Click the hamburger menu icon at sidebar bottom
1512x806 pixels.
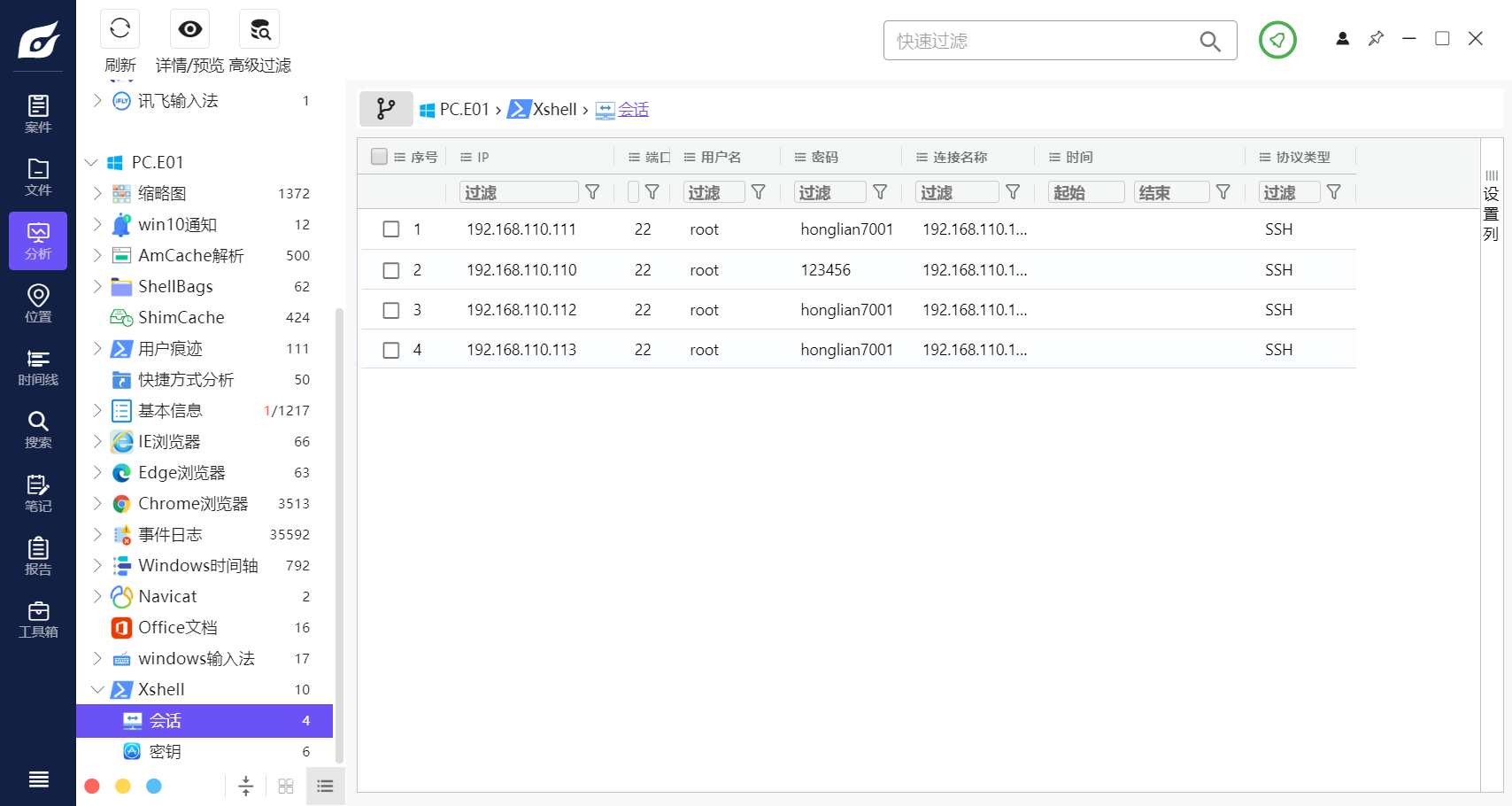pos(38,779)
